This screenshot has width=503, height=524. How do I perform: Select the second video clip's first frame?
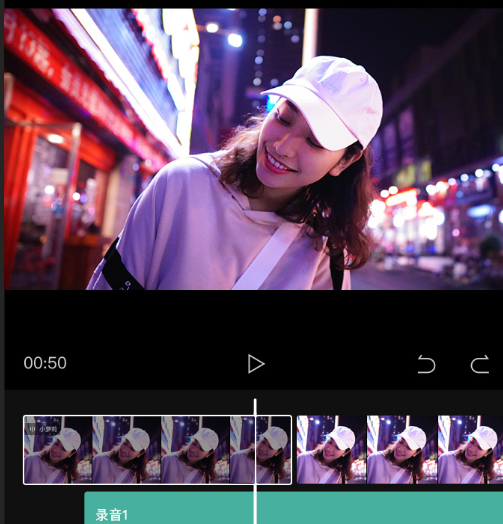(x=332, y=450)
